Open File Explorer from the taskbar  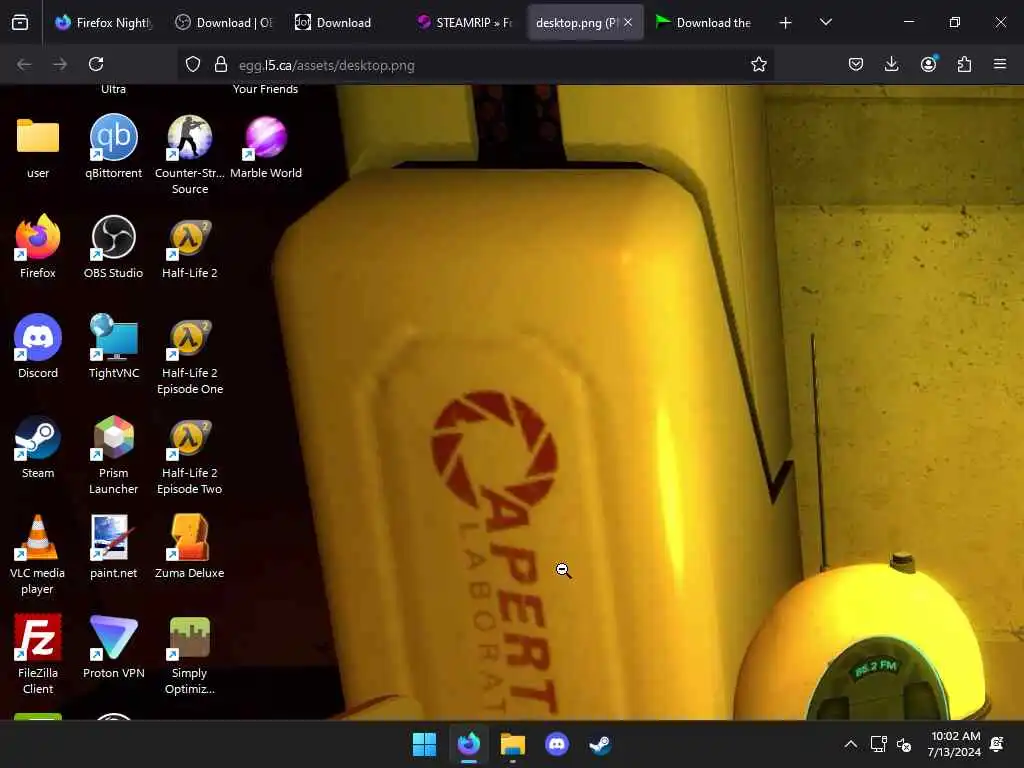coord(513,744)
